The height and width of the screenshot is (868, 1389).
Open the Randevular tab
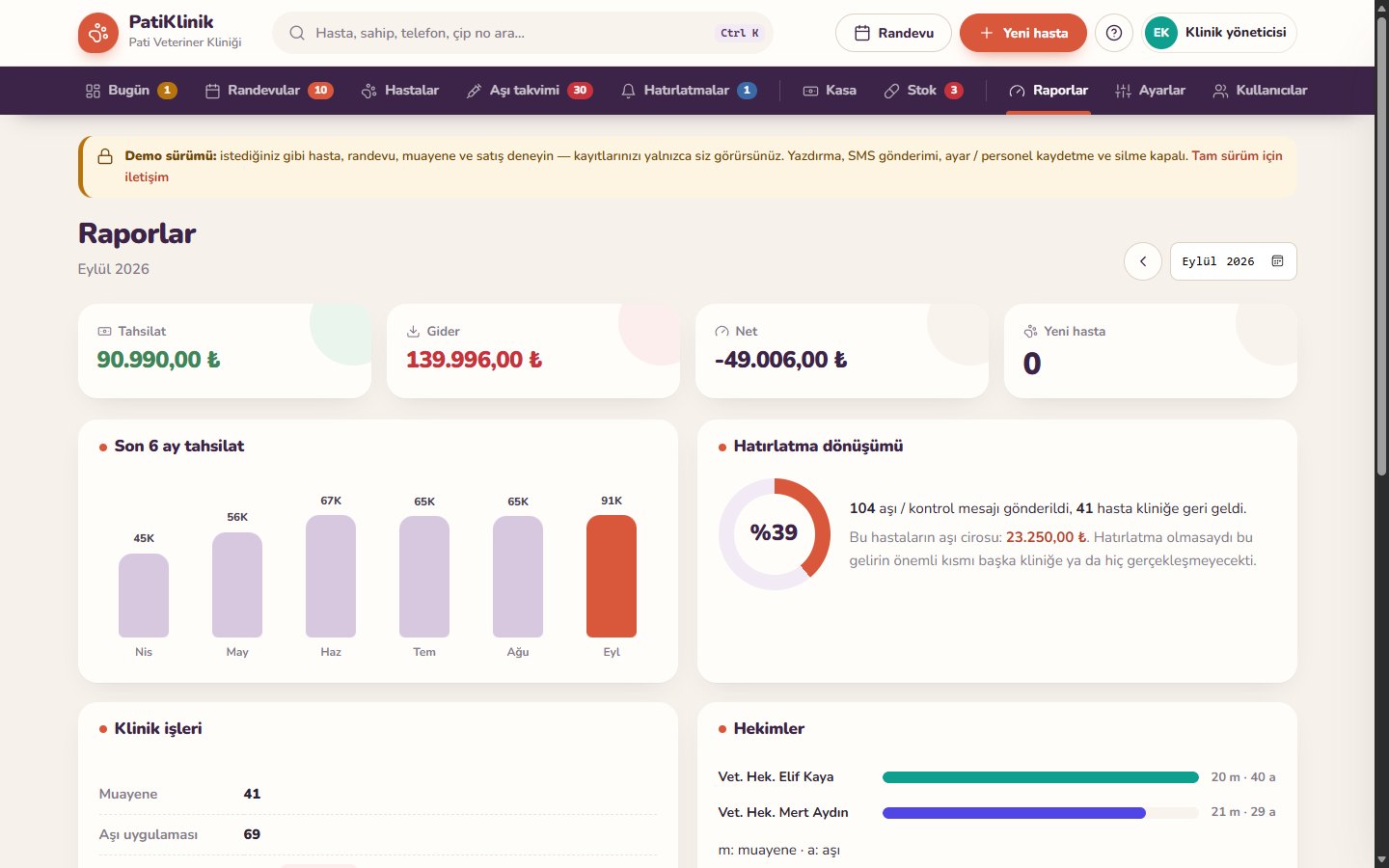click(x=269, y=91)
